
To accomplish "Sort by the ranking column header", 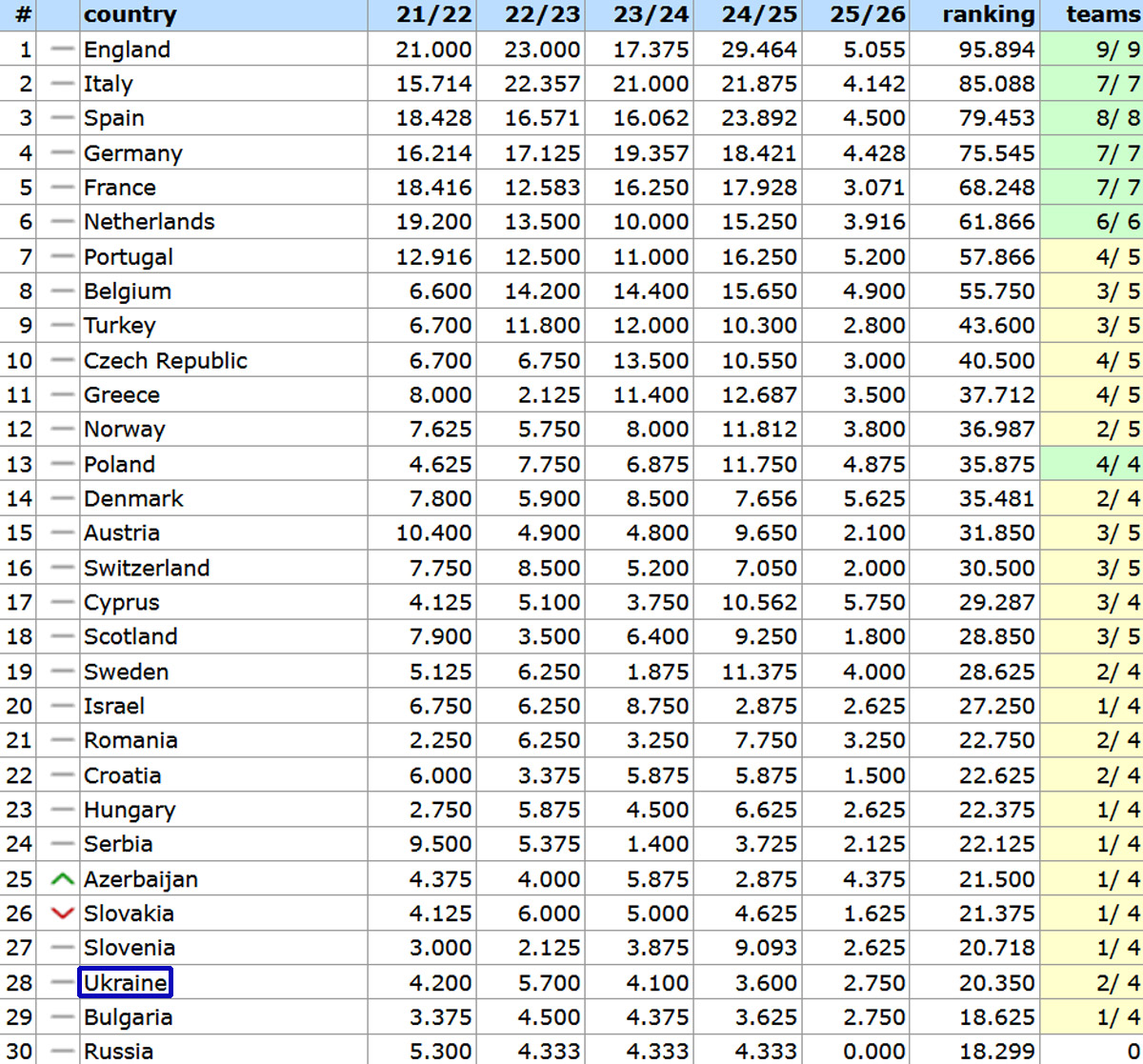I will click(988, 15).
